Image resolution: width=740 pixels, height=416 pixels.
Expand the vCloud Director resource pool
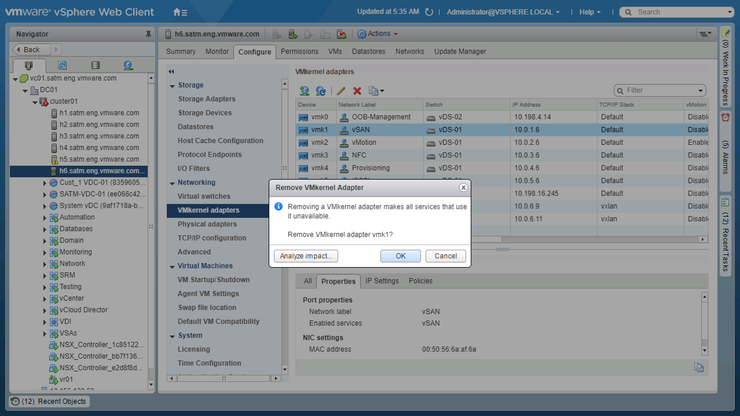click(x=45, y=311)
